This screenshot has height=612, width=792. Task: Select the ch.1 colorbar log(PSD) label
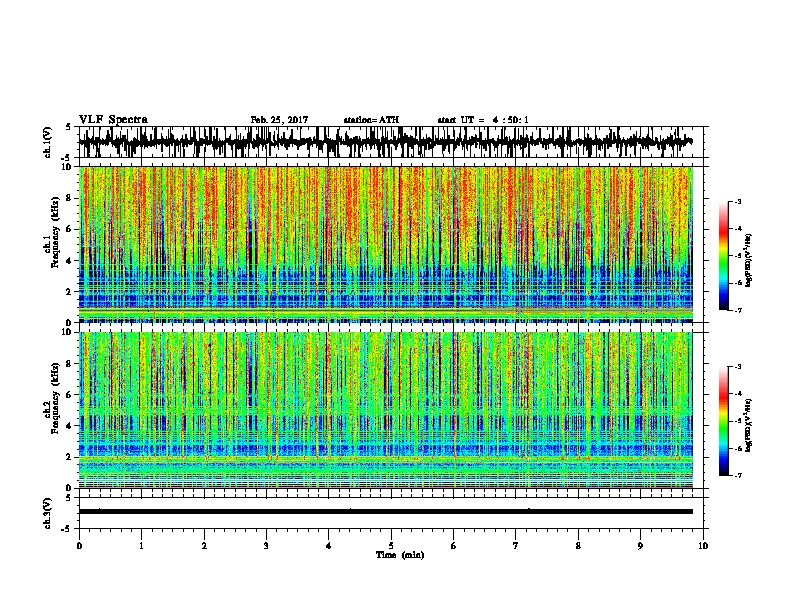tap(749, 261)
